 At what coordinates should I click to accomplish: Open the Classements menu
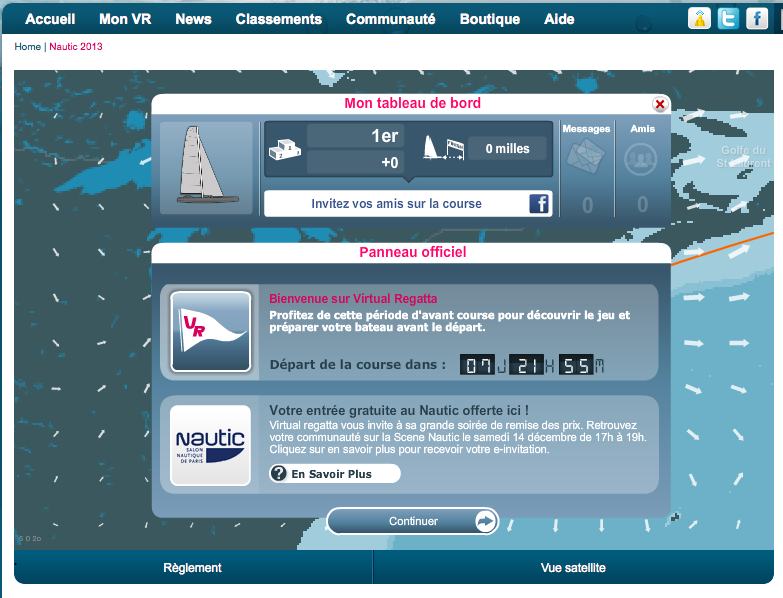click(279, 19)
